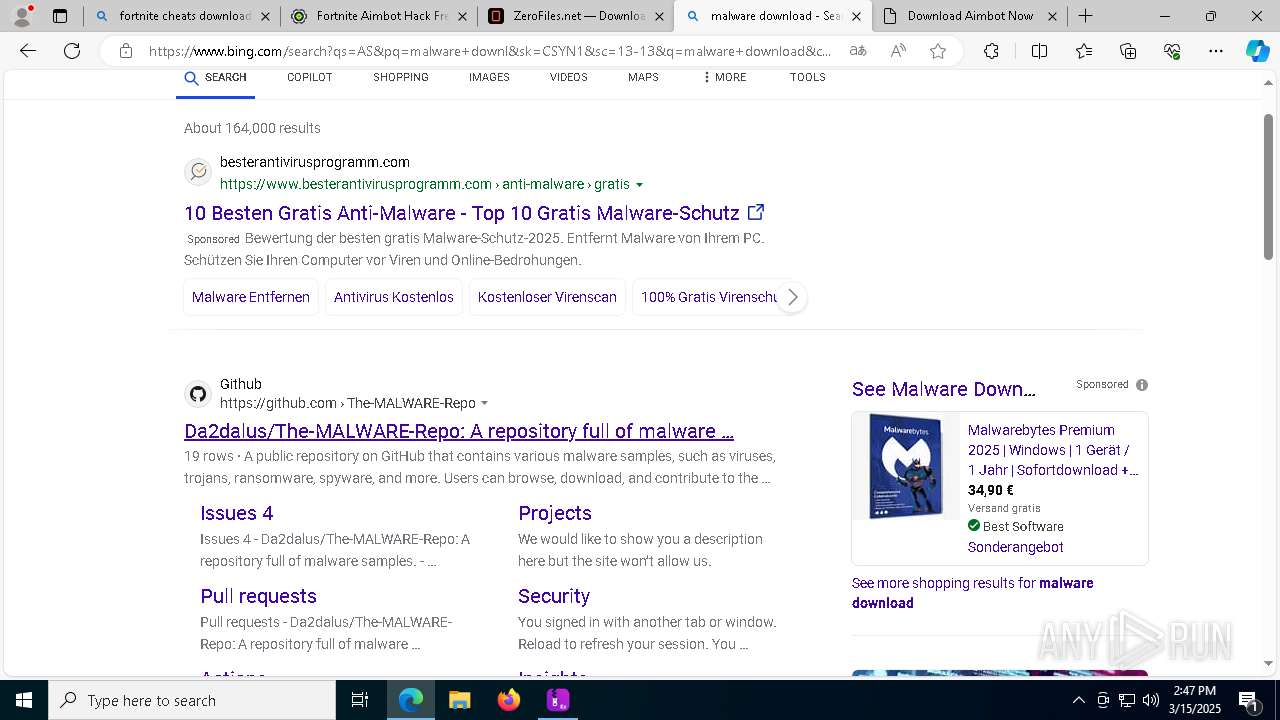
Task: Expand the besterantivirusprogramm URL dropdown arrow
Action: pos(639,185)
